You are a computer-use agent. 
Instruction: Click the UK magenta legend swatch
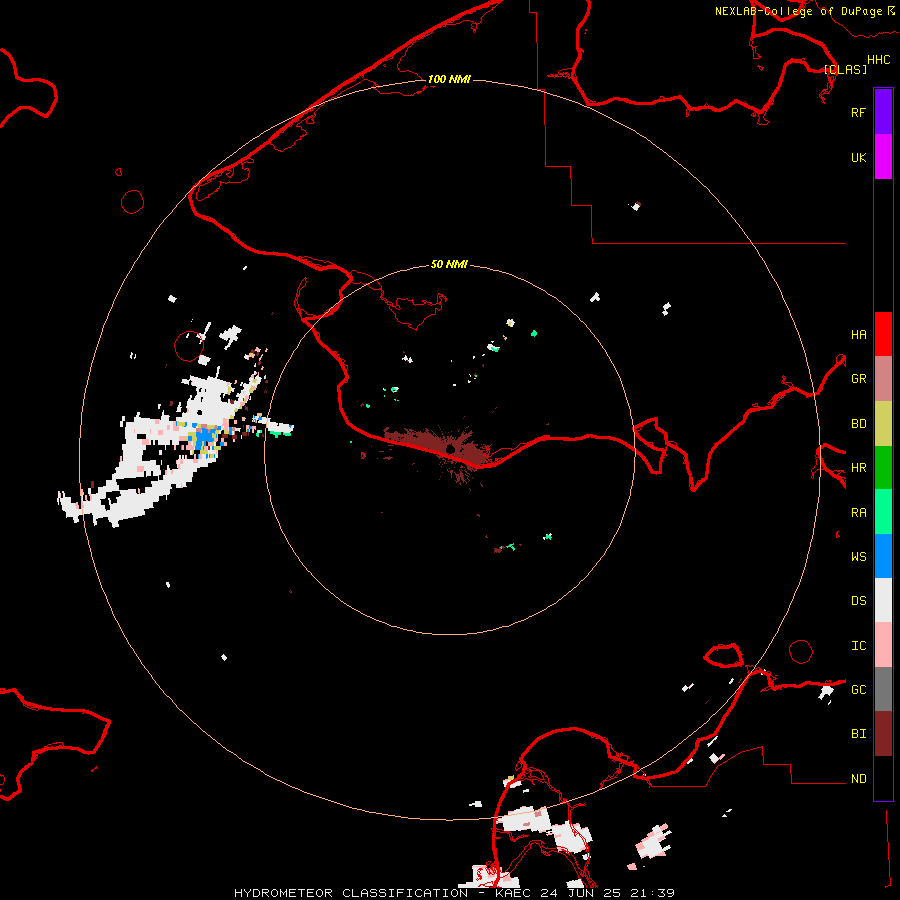pos(883,157)
